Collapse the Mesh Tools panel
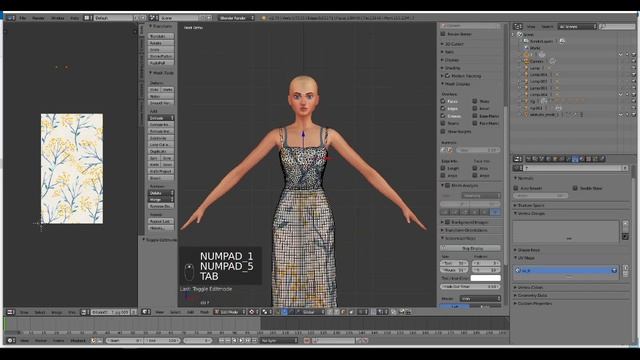 coord(161,73)
